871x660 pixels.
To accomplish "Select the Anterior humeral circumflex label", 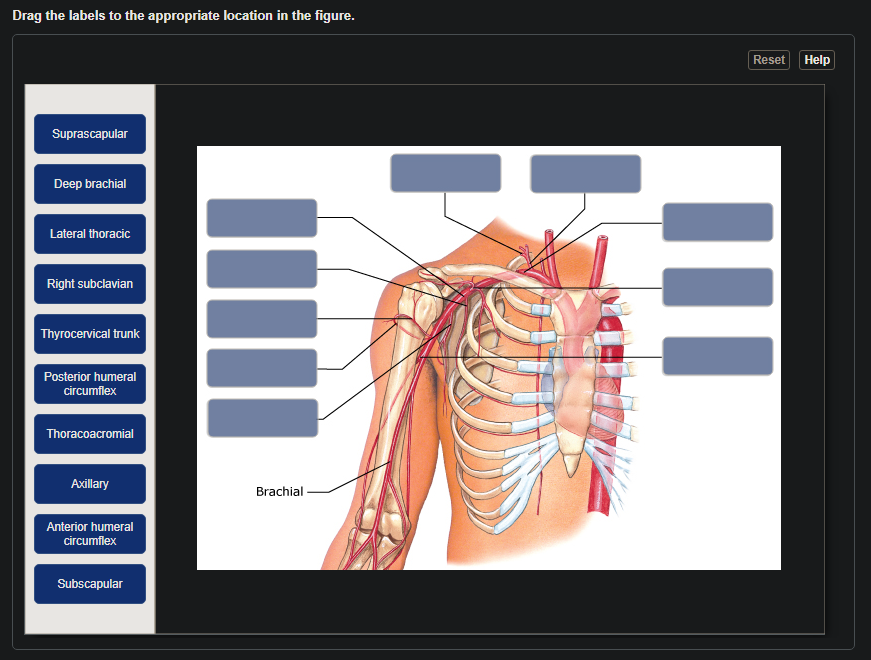I will 90,534.
